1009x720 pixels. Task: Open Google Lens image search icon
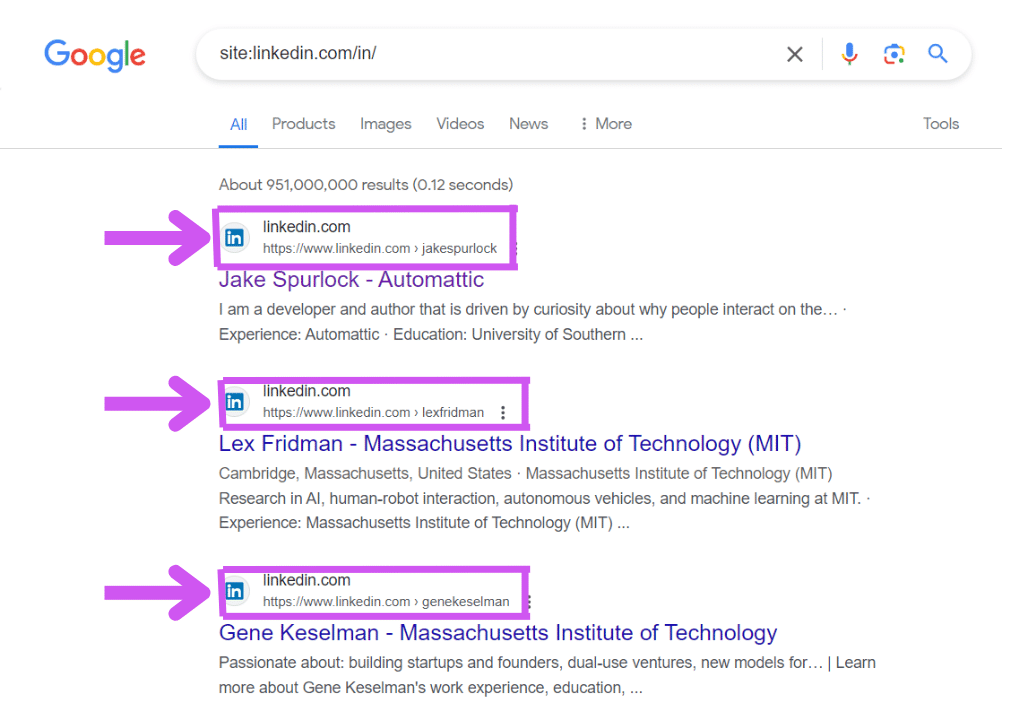pos(894,54)
